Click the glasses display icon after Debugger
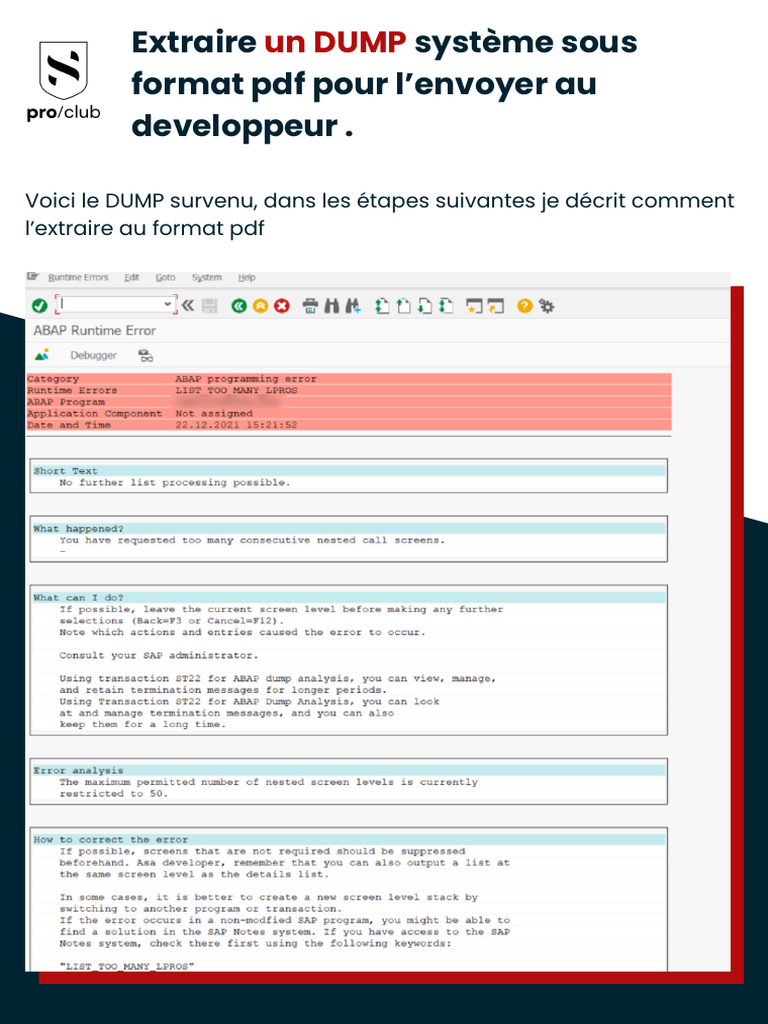The image size is (768, 1024). click(x=146, y=355)
